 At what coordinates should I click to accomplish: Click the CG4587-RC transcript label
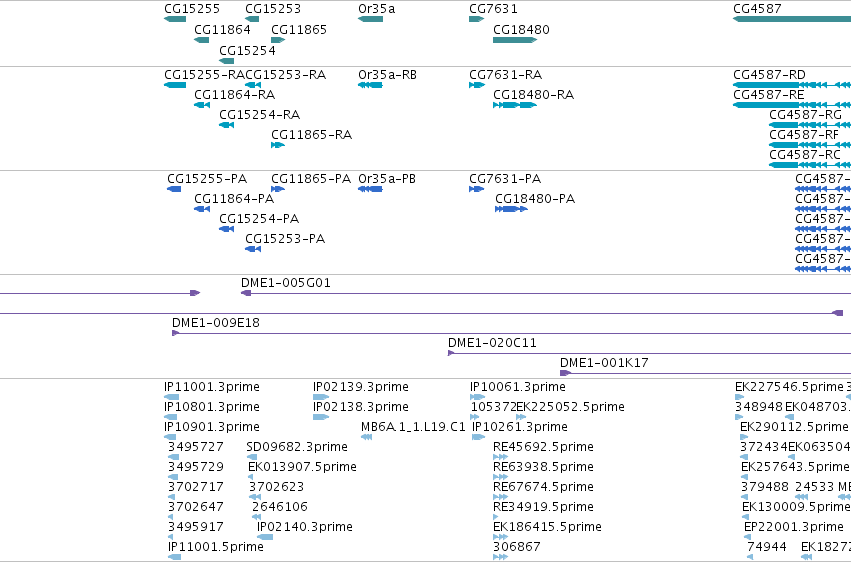805,155
